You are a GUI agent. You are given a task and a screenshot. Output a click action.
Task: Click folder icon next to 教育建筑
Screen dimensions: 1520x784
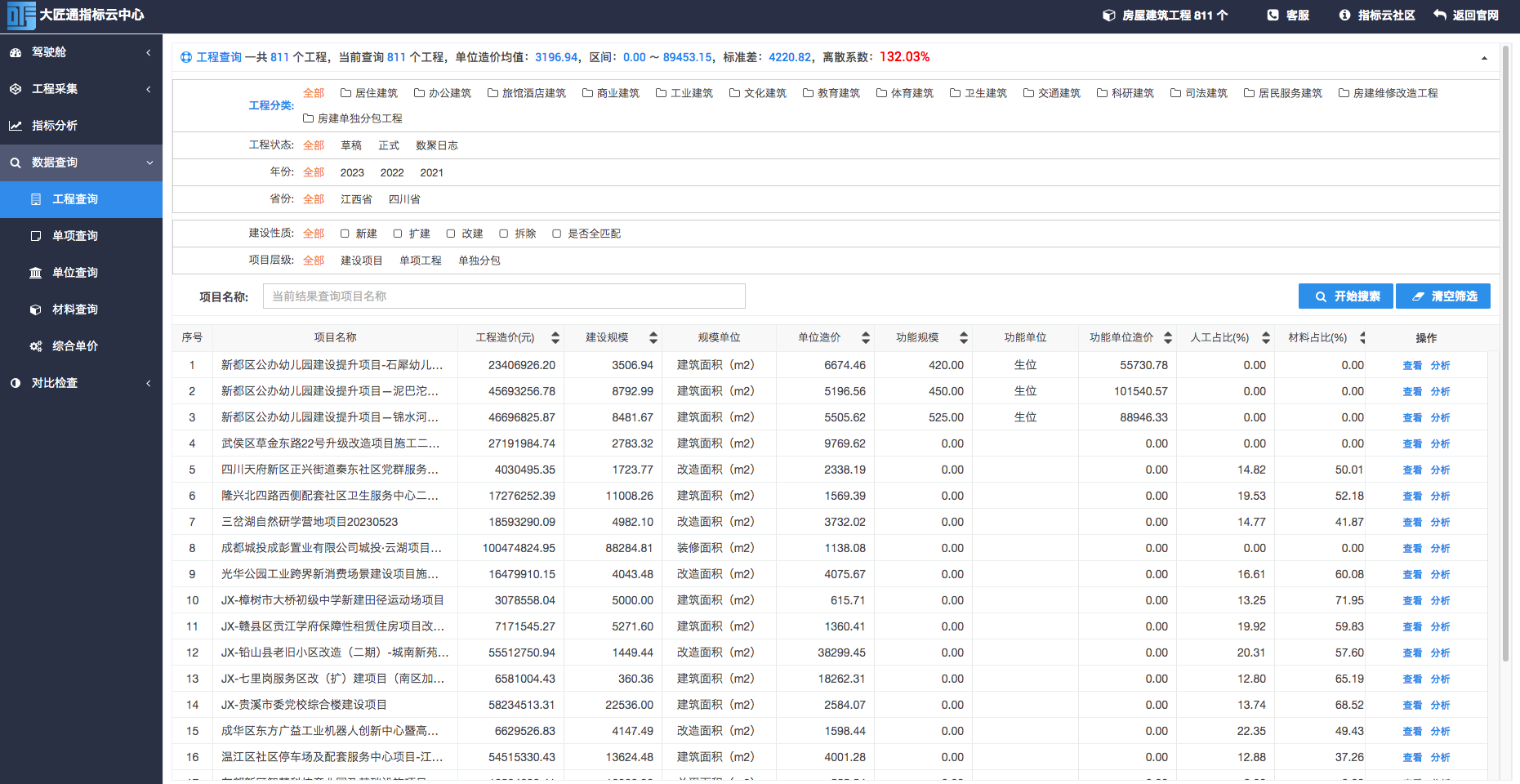tap(808, 93)
